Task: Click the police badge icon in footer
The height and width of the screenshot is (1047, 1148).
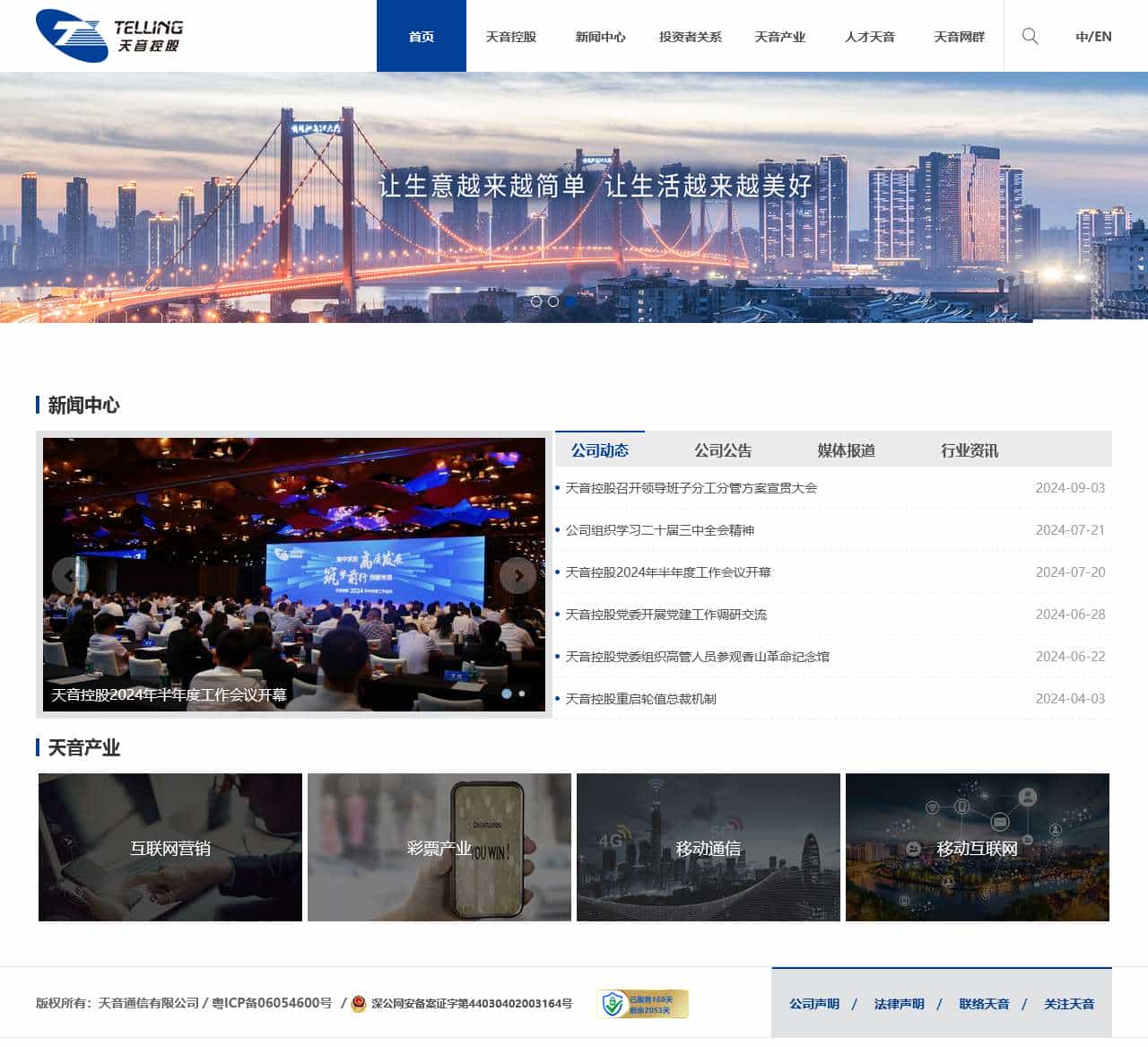Action: pyautogui.click(x=359, y=1003)
